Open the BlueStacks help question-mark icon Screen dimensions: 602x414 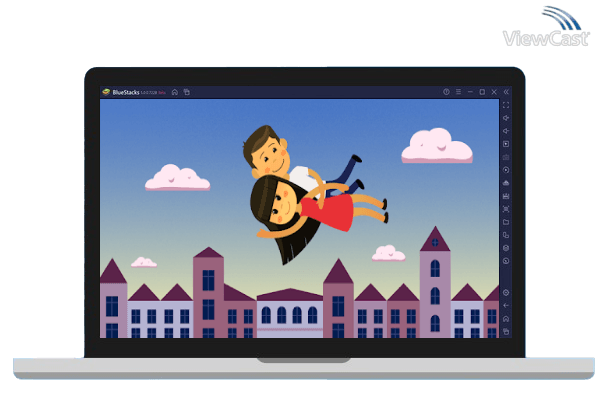(446, 92)
